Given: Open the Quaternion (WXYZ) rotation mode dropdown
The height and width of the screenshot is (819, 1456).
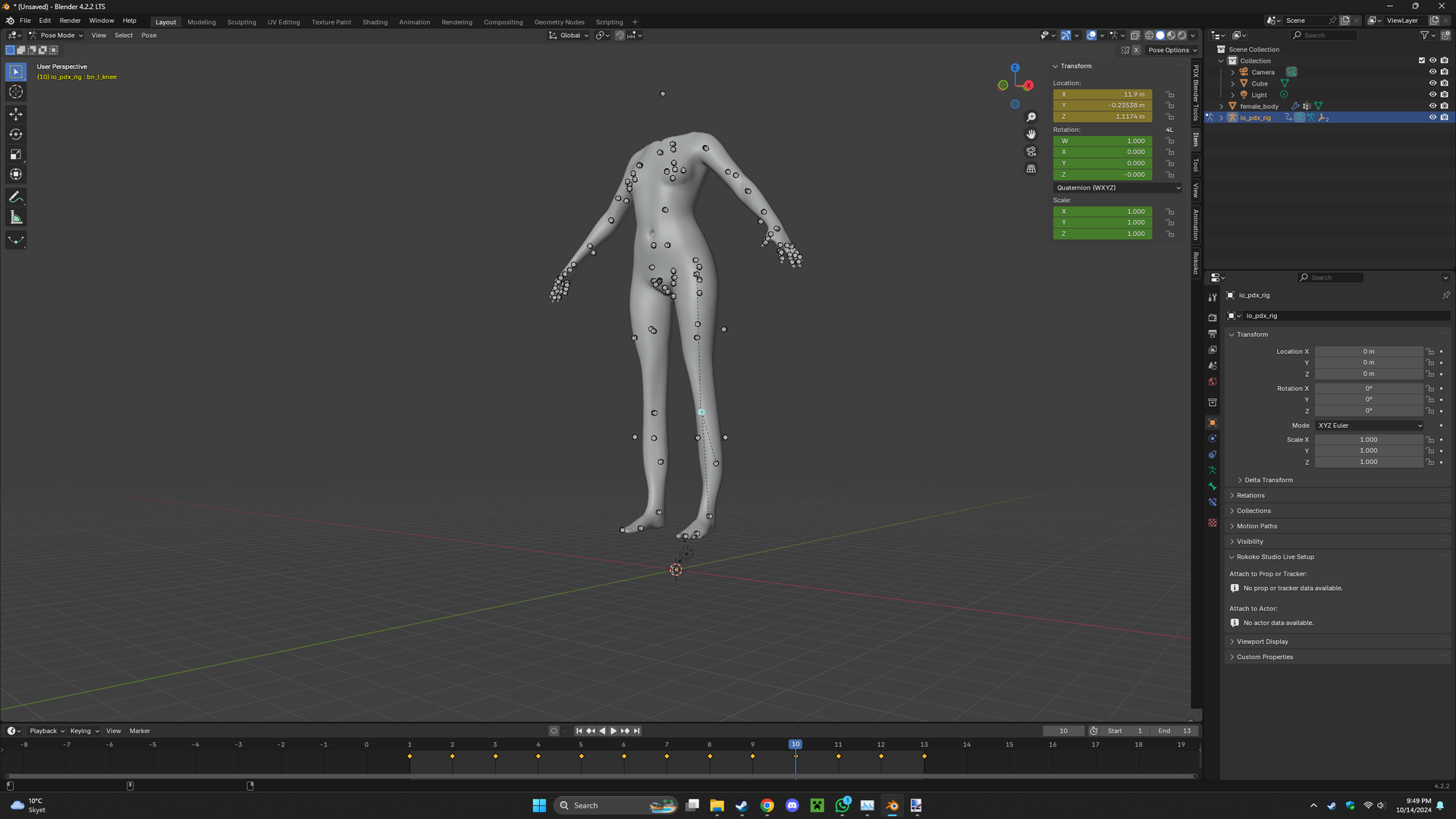Looking at the screenshot, I should point(1118,188).
